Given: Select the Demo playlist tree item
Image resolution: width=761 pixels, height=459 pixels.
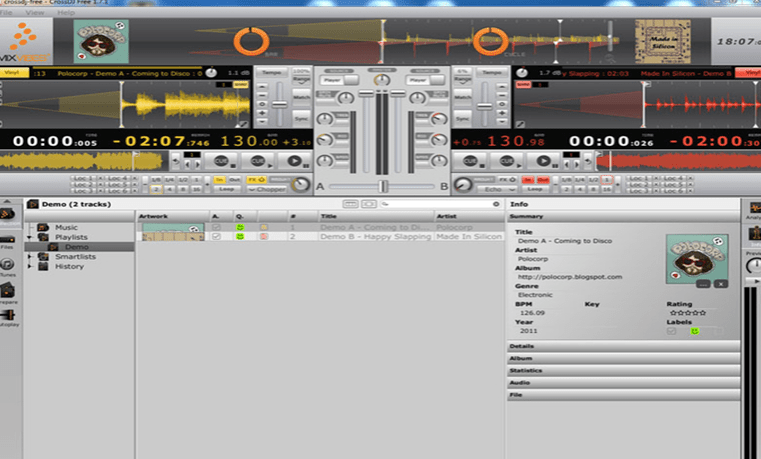Looking at the screenshot, I should (77, 247).
